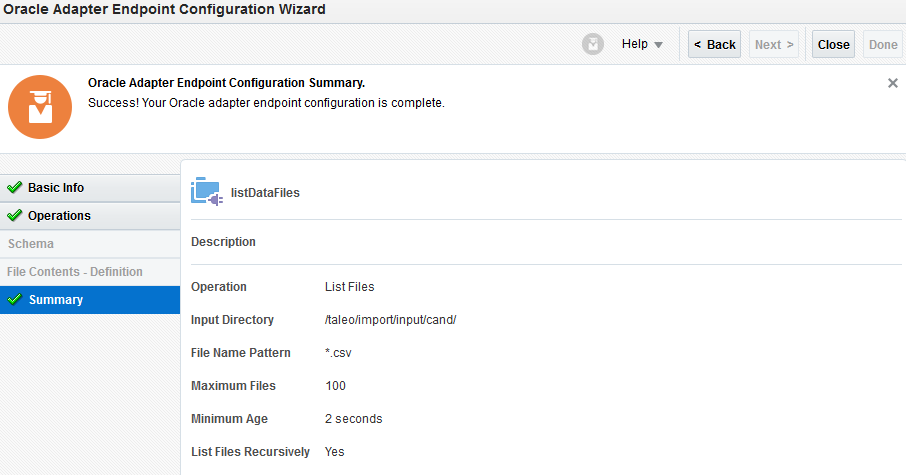The width and height of the screenshot is (906, 475).
Task: Switch to the Operations wizard step
Action: pyautogui.click(x=59, y=216)
